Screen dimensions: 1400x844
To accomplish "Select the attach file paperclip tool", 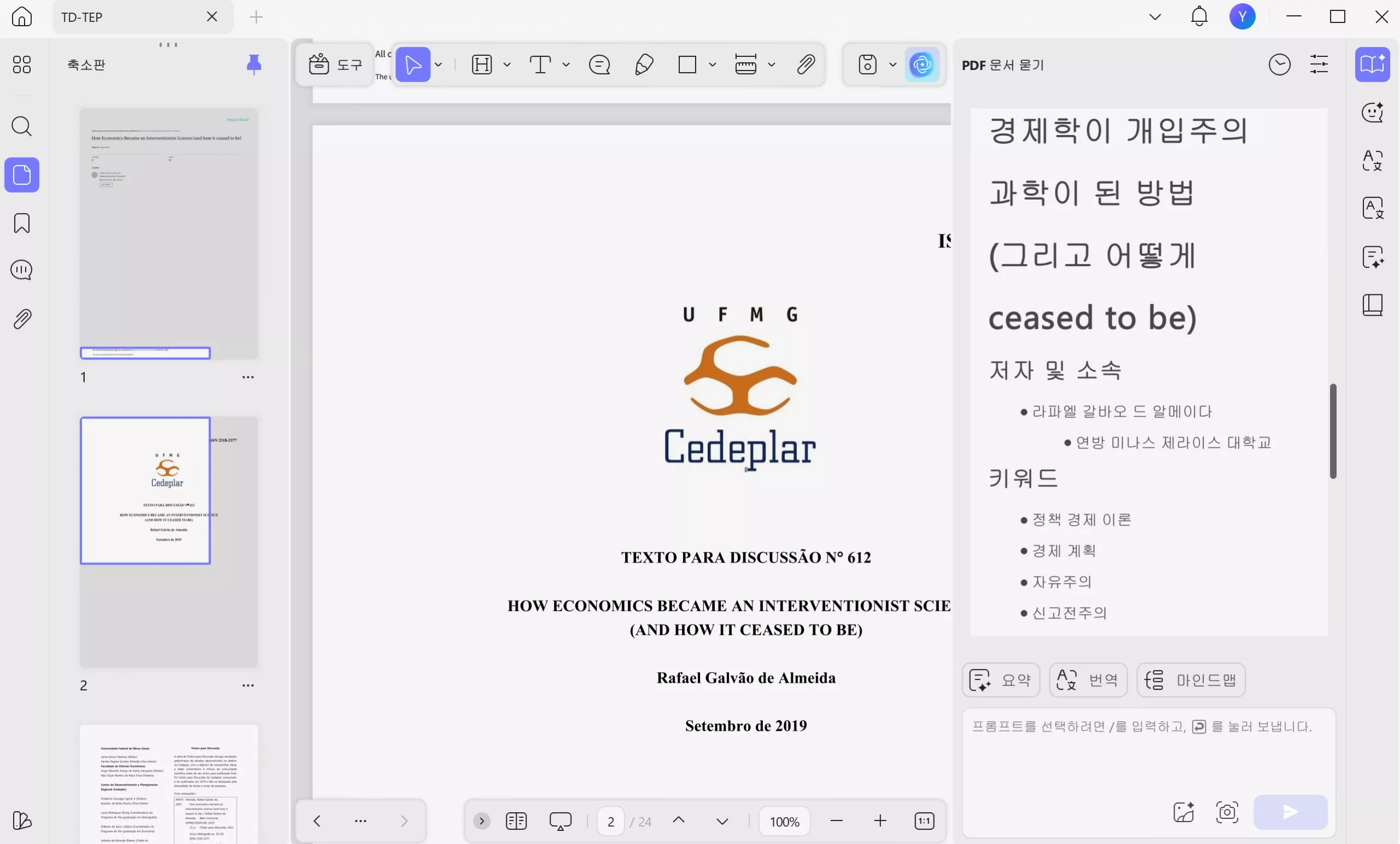I will pyautogui.click(x=806, y=64).
